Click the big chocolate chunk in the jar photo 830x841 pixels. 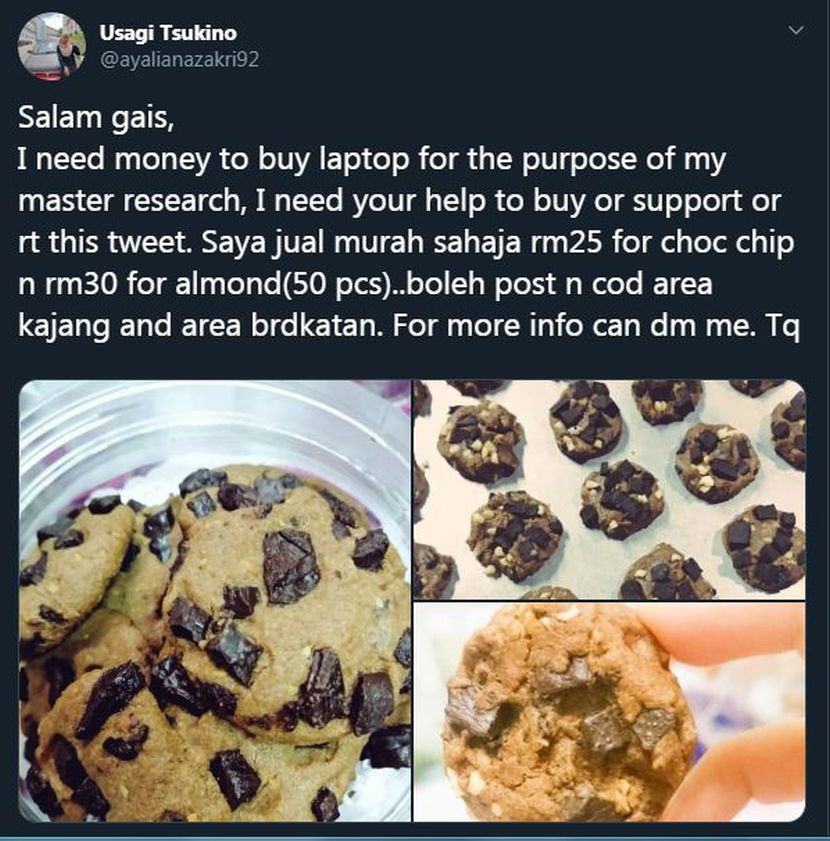(x=291, y=564)
